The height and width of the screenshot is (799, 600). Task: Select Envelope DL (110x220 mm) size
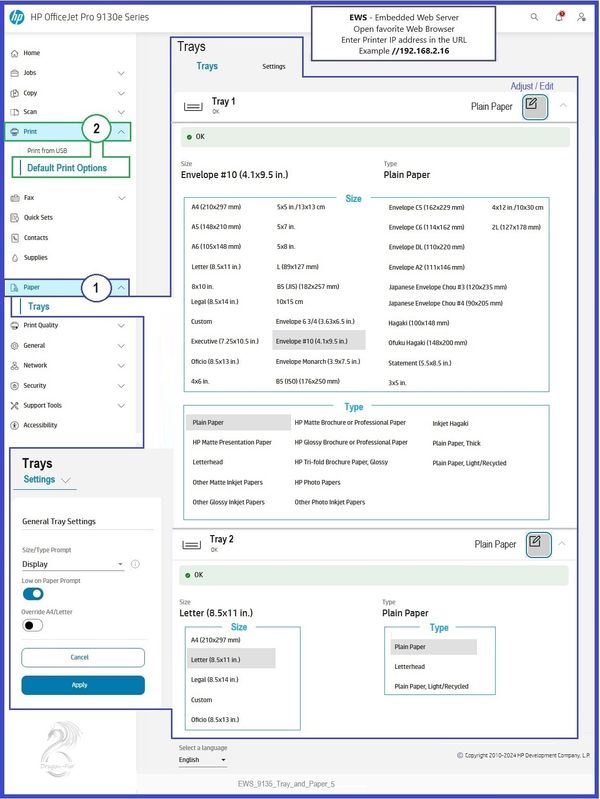click(427, 247)
